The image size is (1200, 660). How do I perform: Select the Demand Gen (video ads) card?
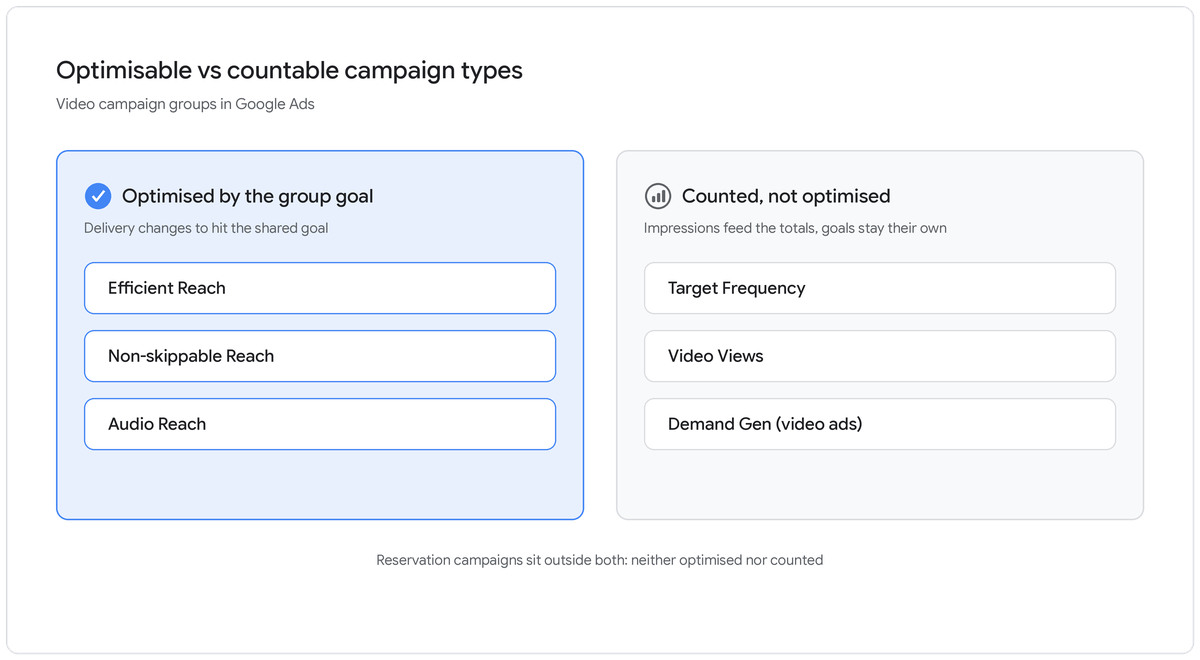click(x=880, y=424)
